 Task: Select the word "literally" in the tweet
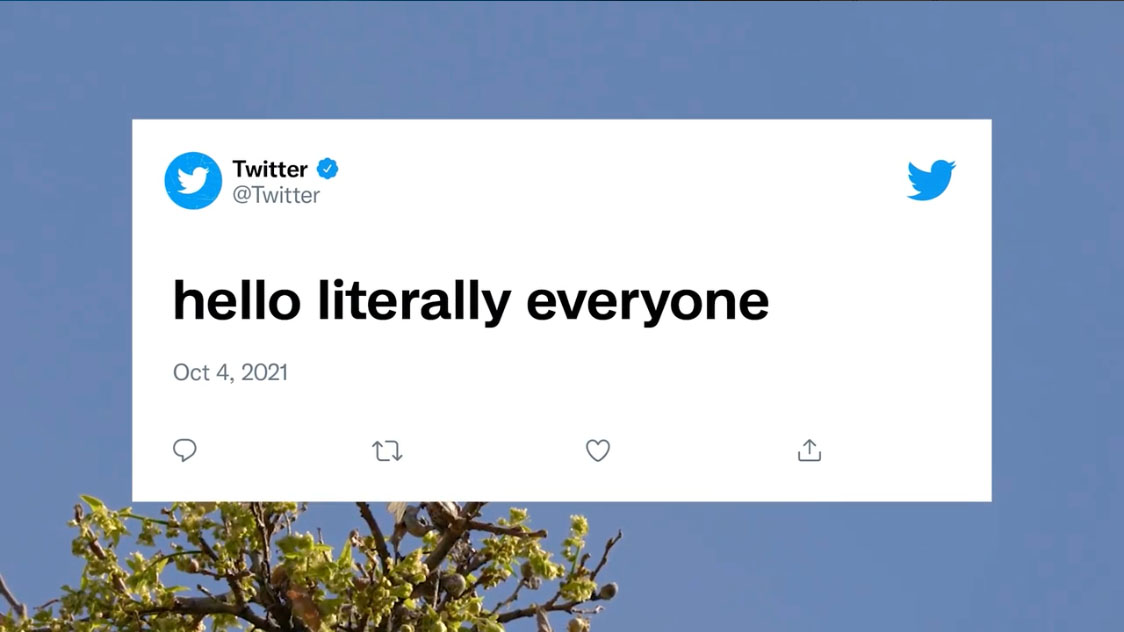pos(414,301)
